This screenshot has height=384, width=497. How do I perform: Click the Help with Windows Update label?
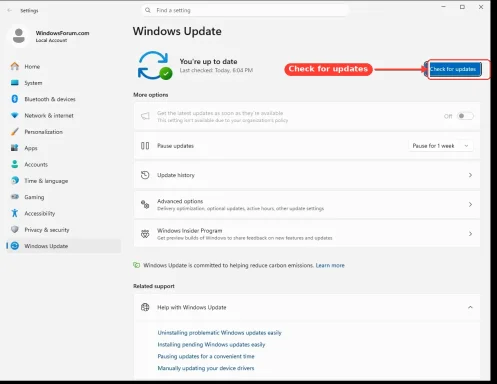pyautogui.click(x=192, y=307)
